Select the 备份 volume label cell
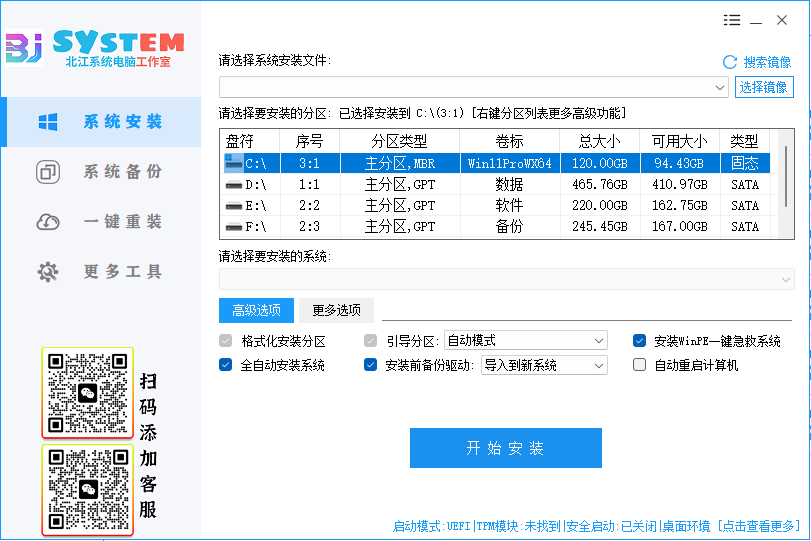Screen dimensions: 811x541 click(x=509, y=227)
